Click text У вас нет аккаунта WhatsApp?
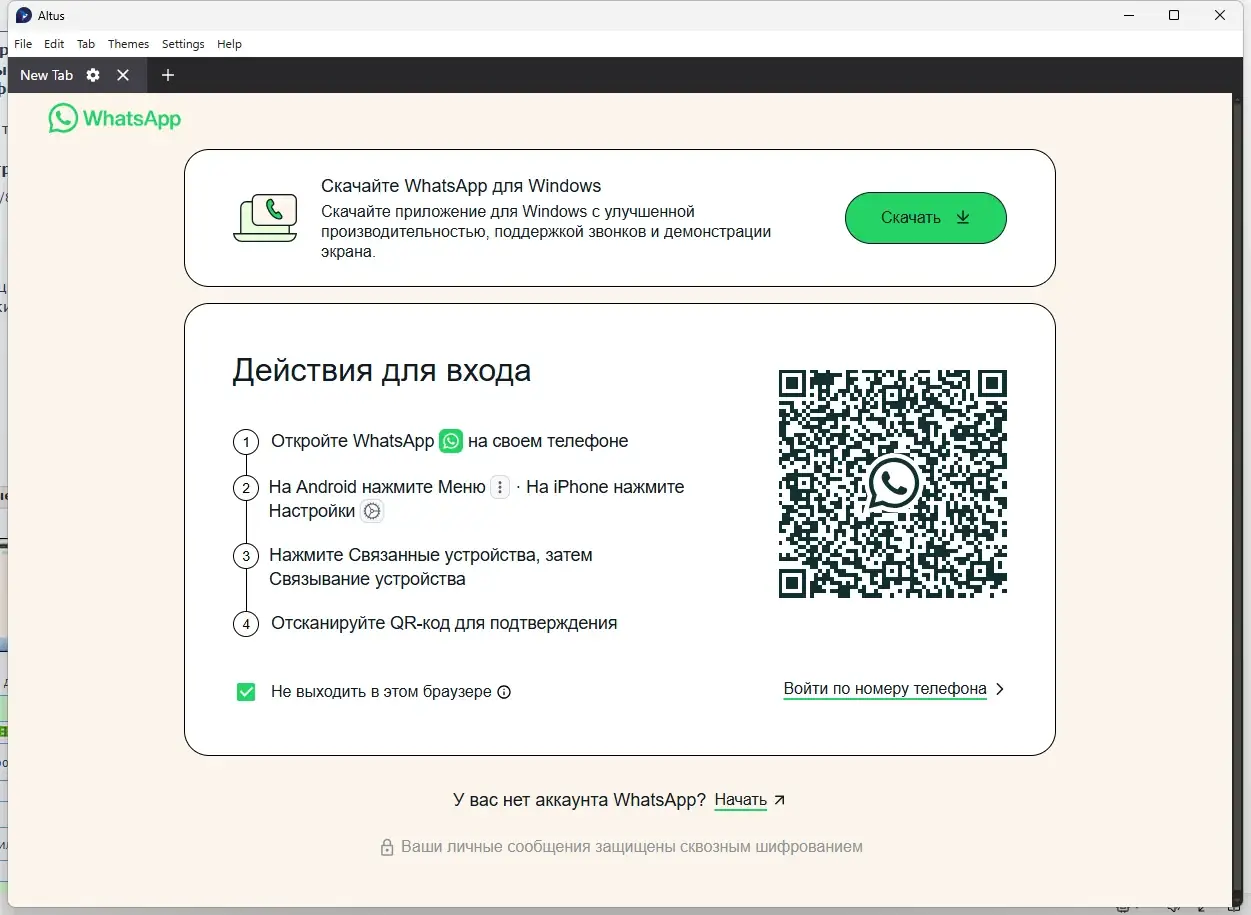Image resolution: width=1251 pixels, height=915 pixels. tap(579, 800)
